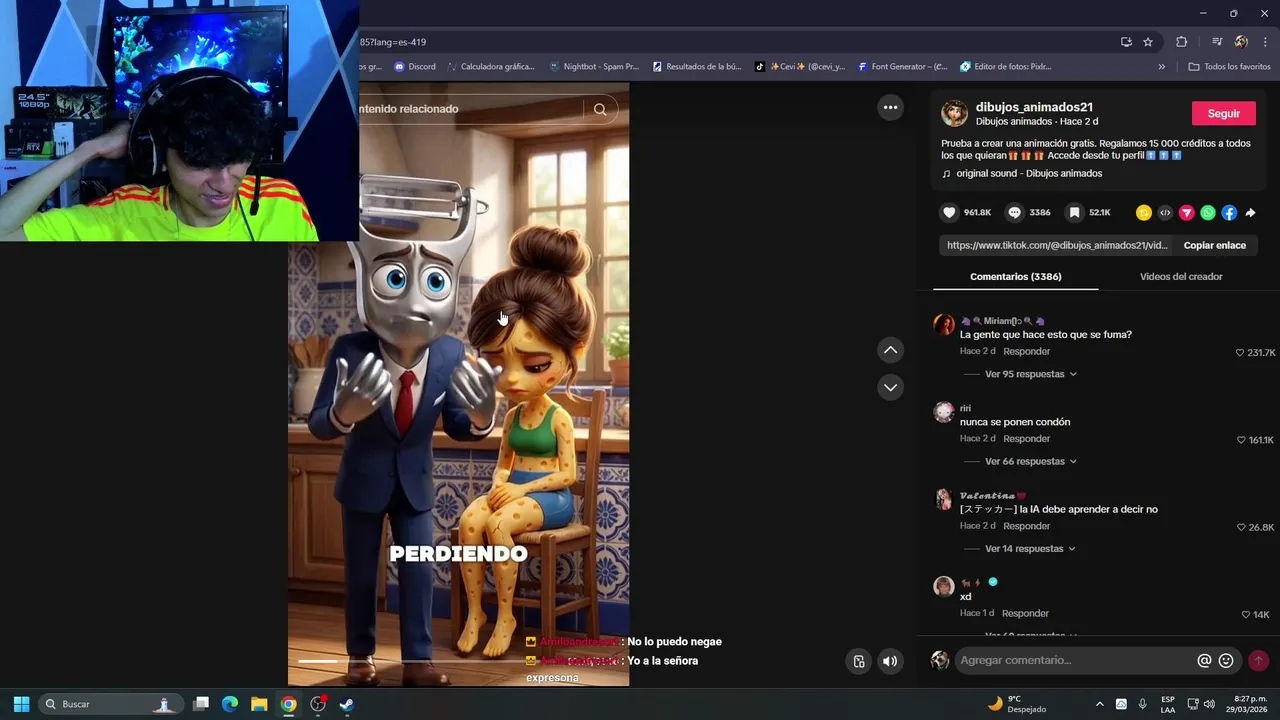Open the taskbar volume control

[1209, 704]
